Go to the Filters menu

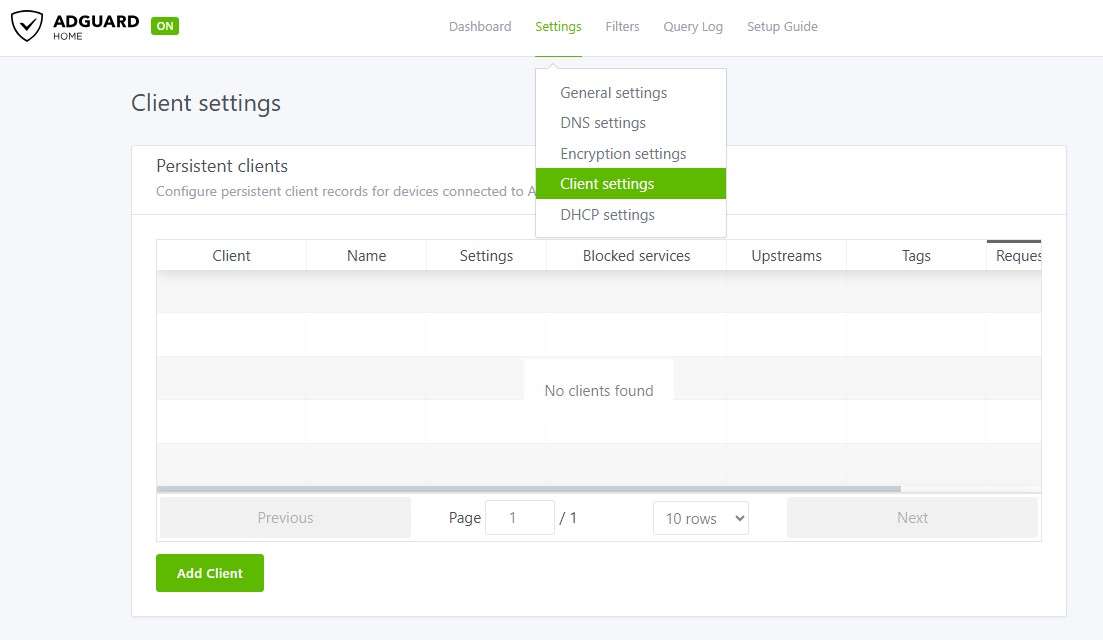point(622,27)
